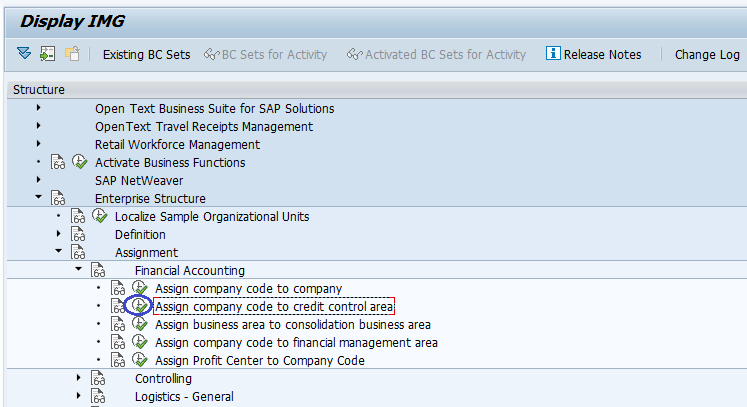Expand Retail Workforce Management node
747x407 pixels.
coord(39,144)
